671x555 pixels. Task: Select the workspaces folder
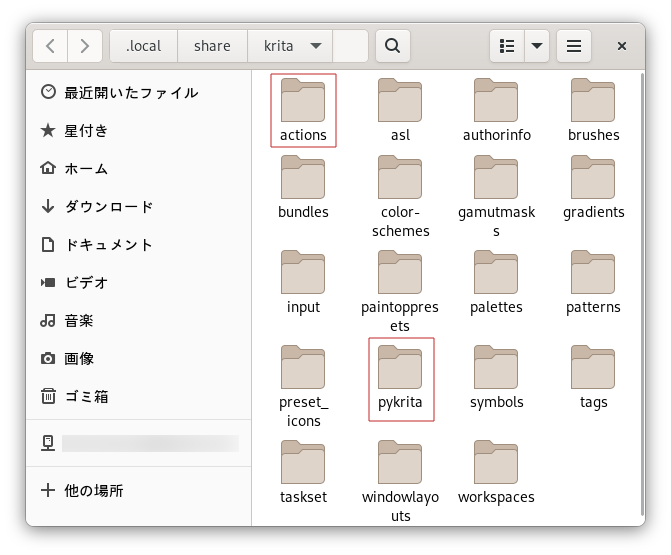(496, 473)
